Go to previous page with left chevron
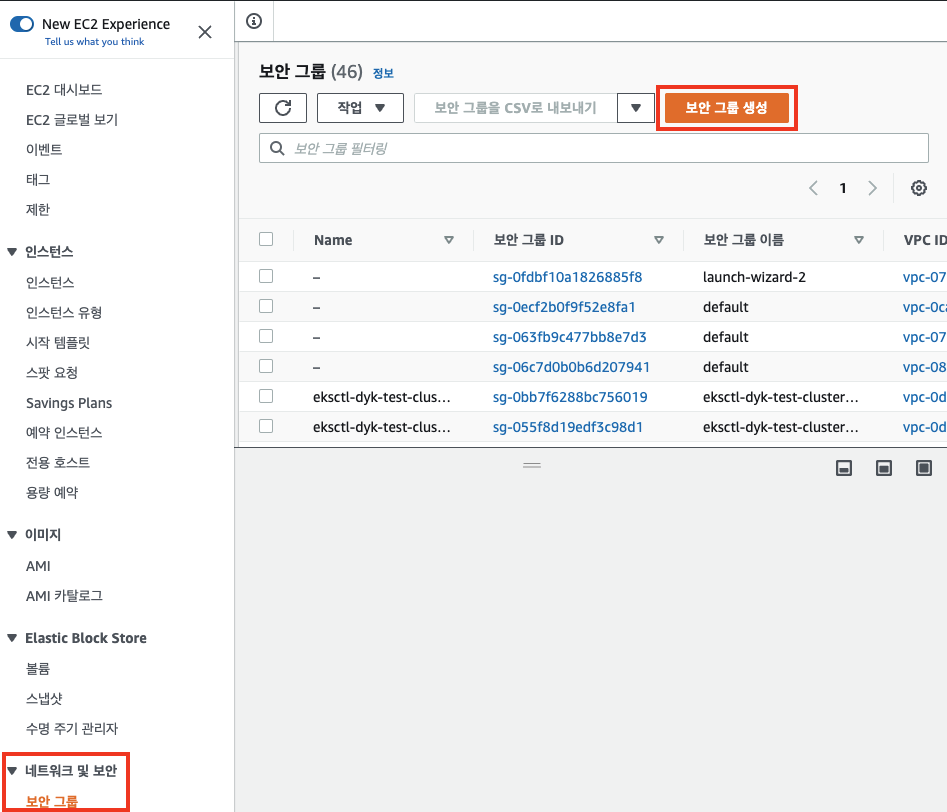947x812 pixels. tap(813, 188)
